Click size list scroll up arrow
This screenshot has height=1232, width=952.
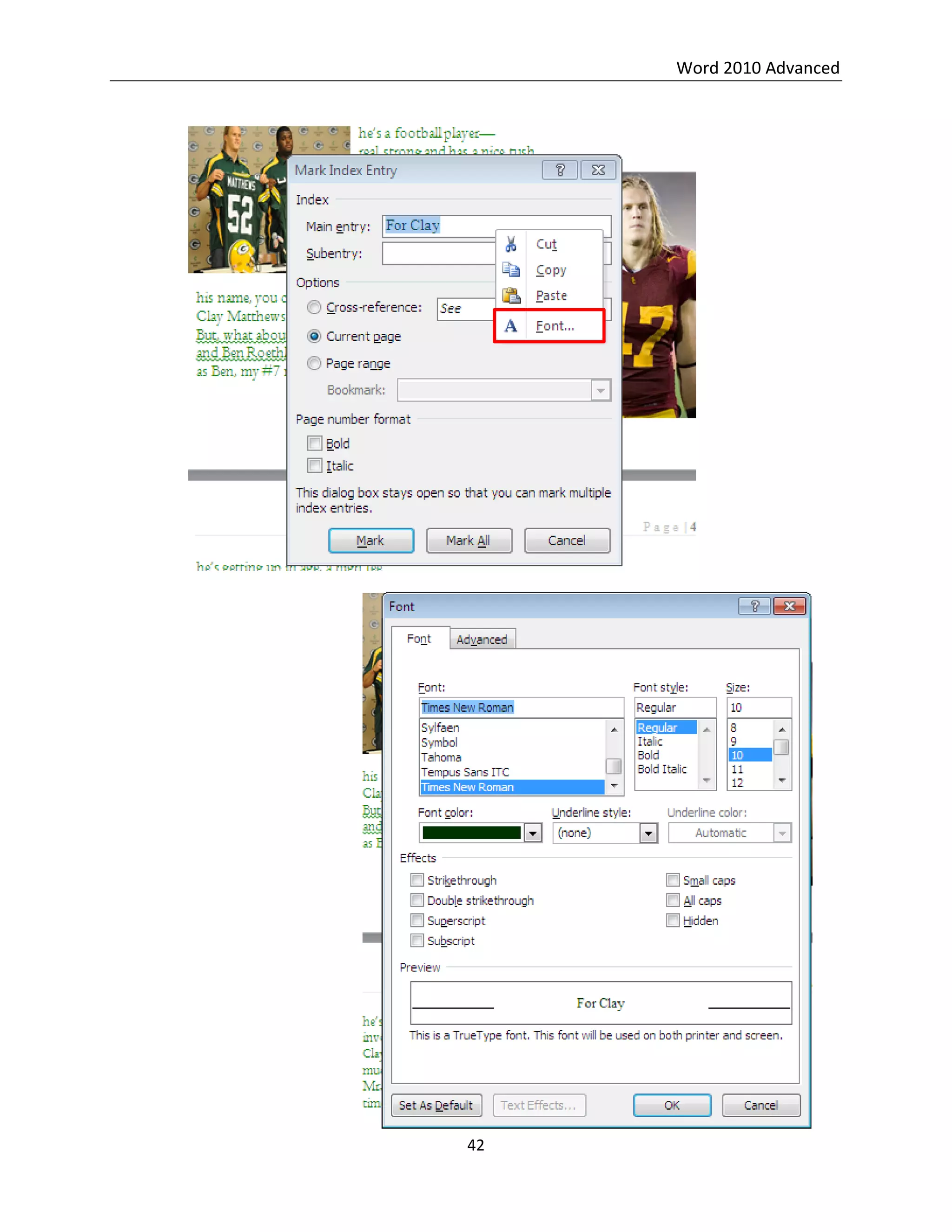pos(782,729)
